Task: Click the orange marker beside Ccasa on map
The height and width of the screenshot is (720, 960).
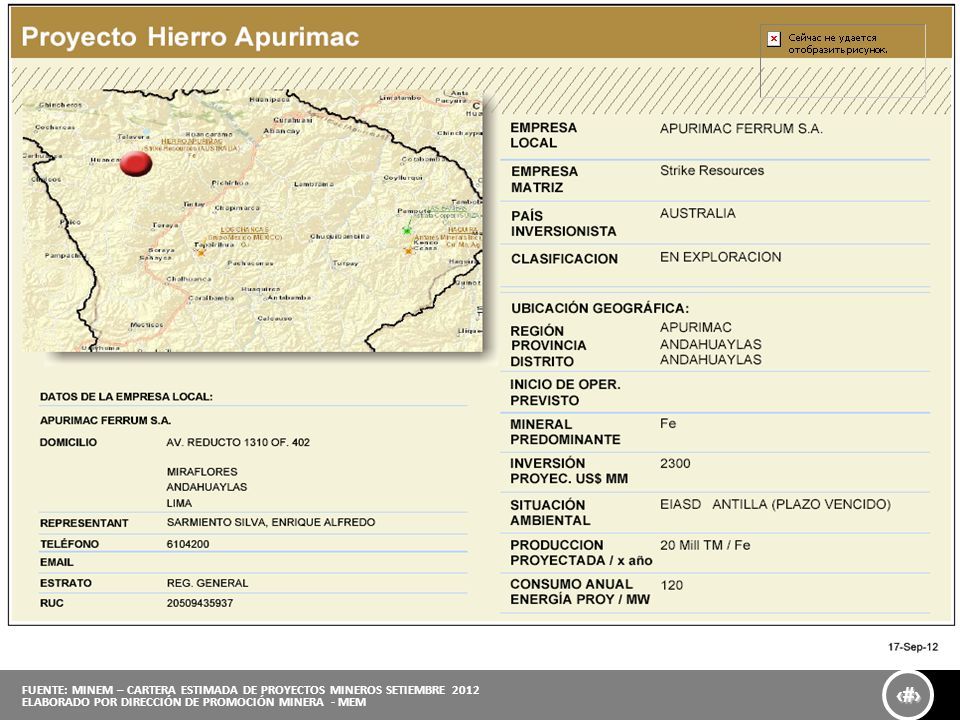Action: coord(408,250)
